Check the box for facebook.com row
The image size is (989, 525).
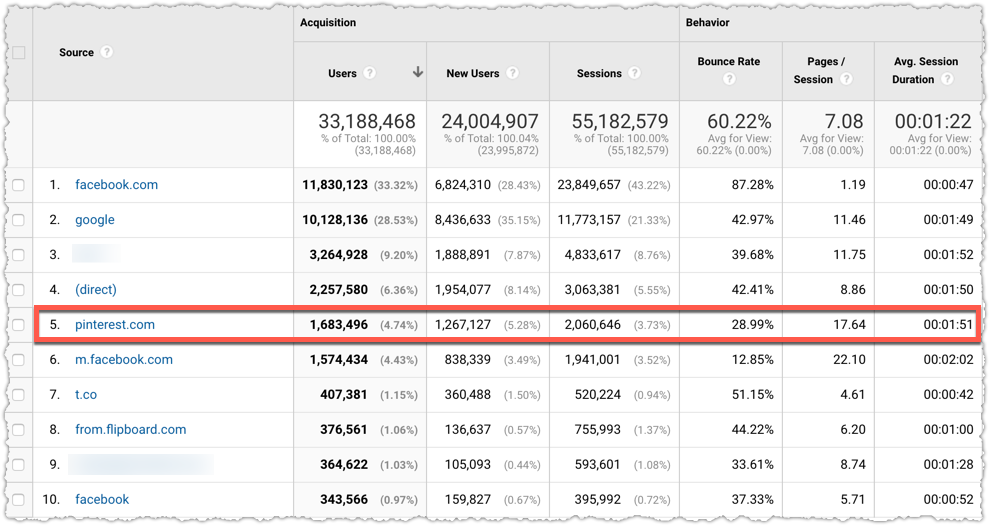point(18,185)
